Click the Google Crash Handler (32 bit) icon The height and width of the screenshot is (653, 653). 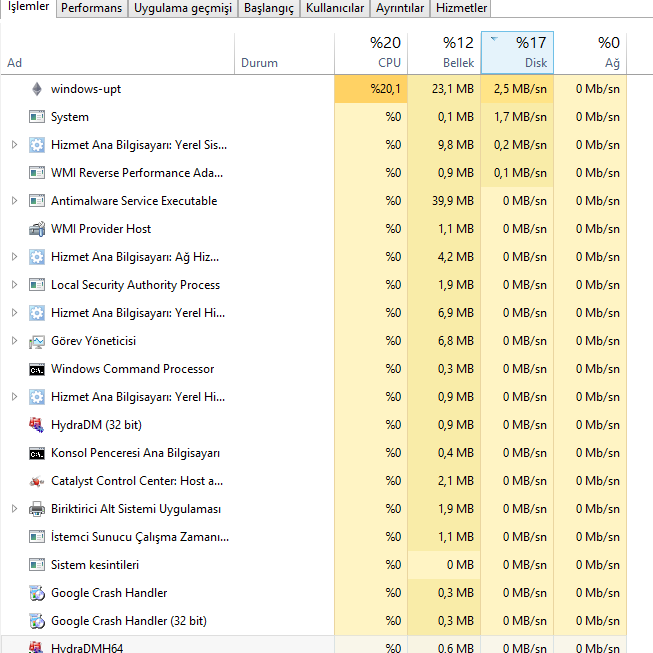coord(37,621)
